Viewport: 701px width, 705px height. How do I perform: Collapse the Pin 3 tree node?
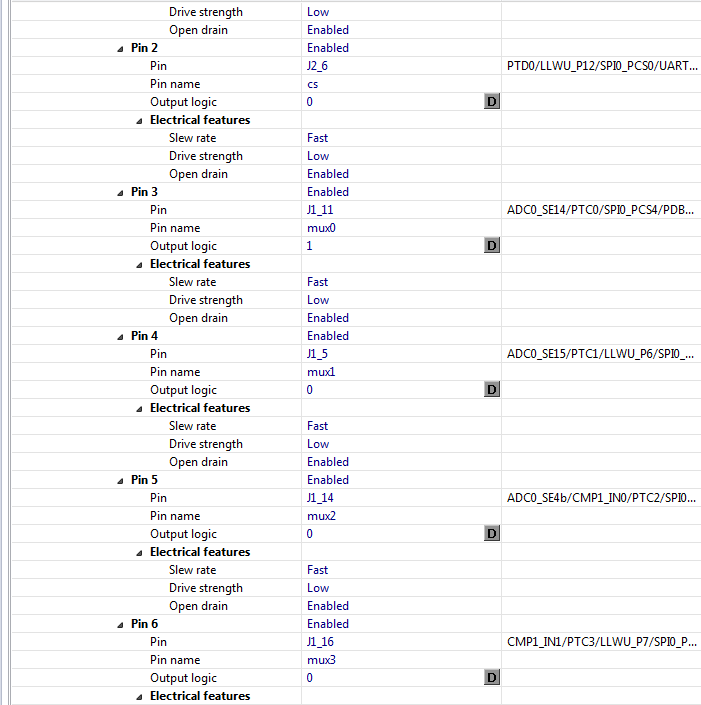pos(120,192)
